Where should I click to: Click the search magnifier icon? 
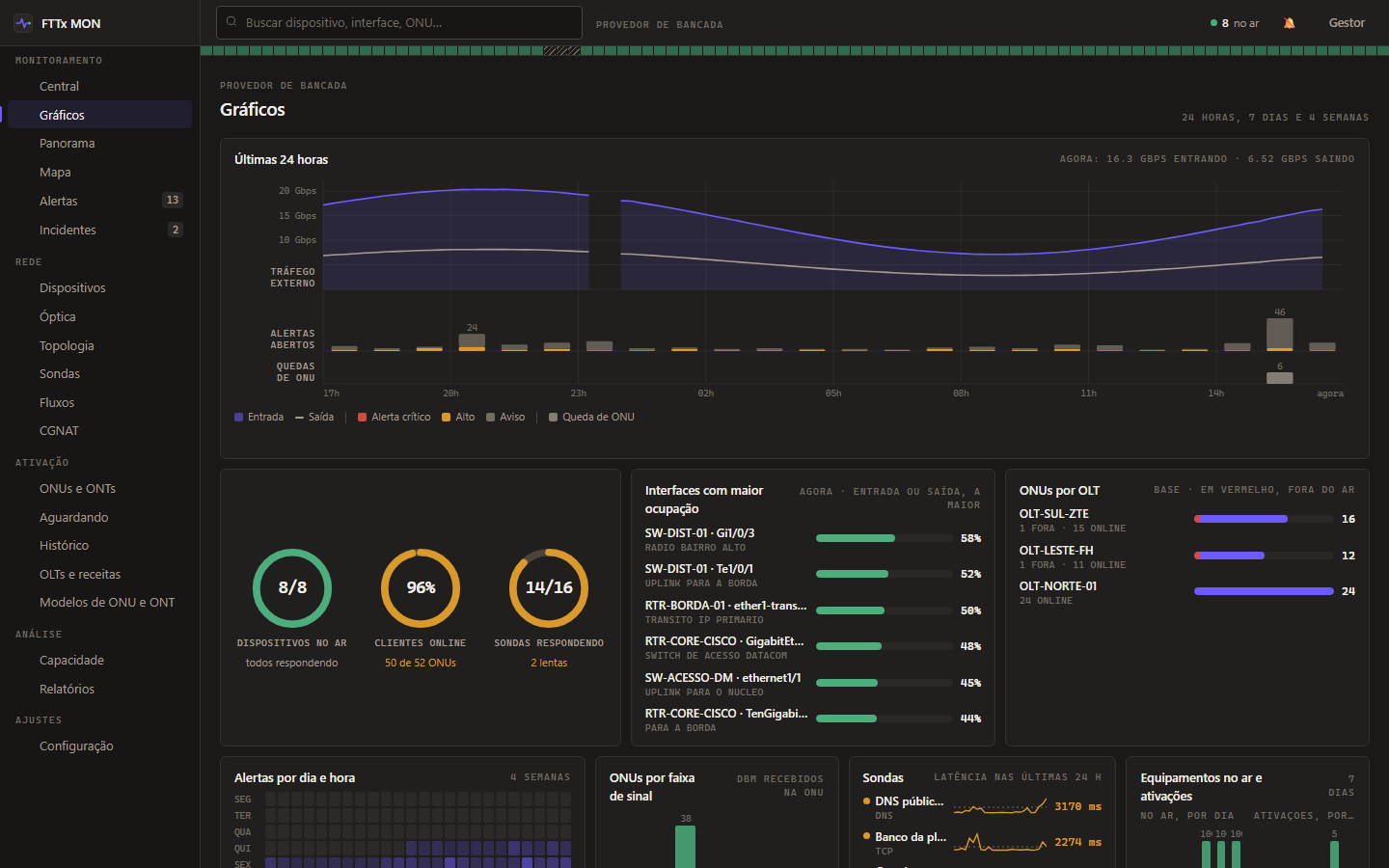(x=231, y=22)
